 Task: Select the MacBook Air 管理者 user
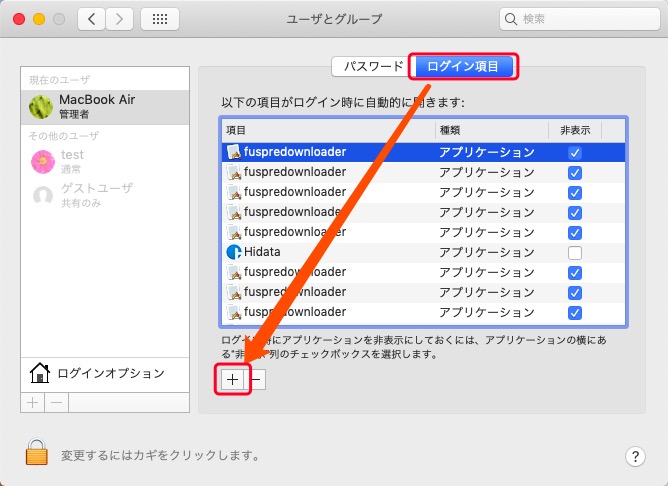point(105,107)
